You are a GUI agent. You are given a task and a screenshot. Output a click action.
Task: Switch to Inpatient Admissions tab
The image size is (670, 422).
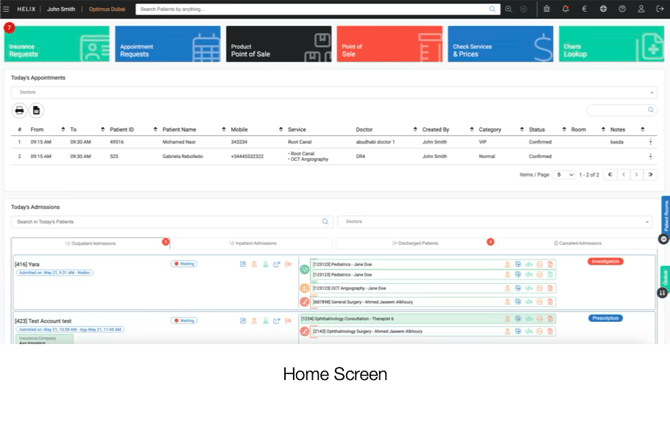point(250,243)
